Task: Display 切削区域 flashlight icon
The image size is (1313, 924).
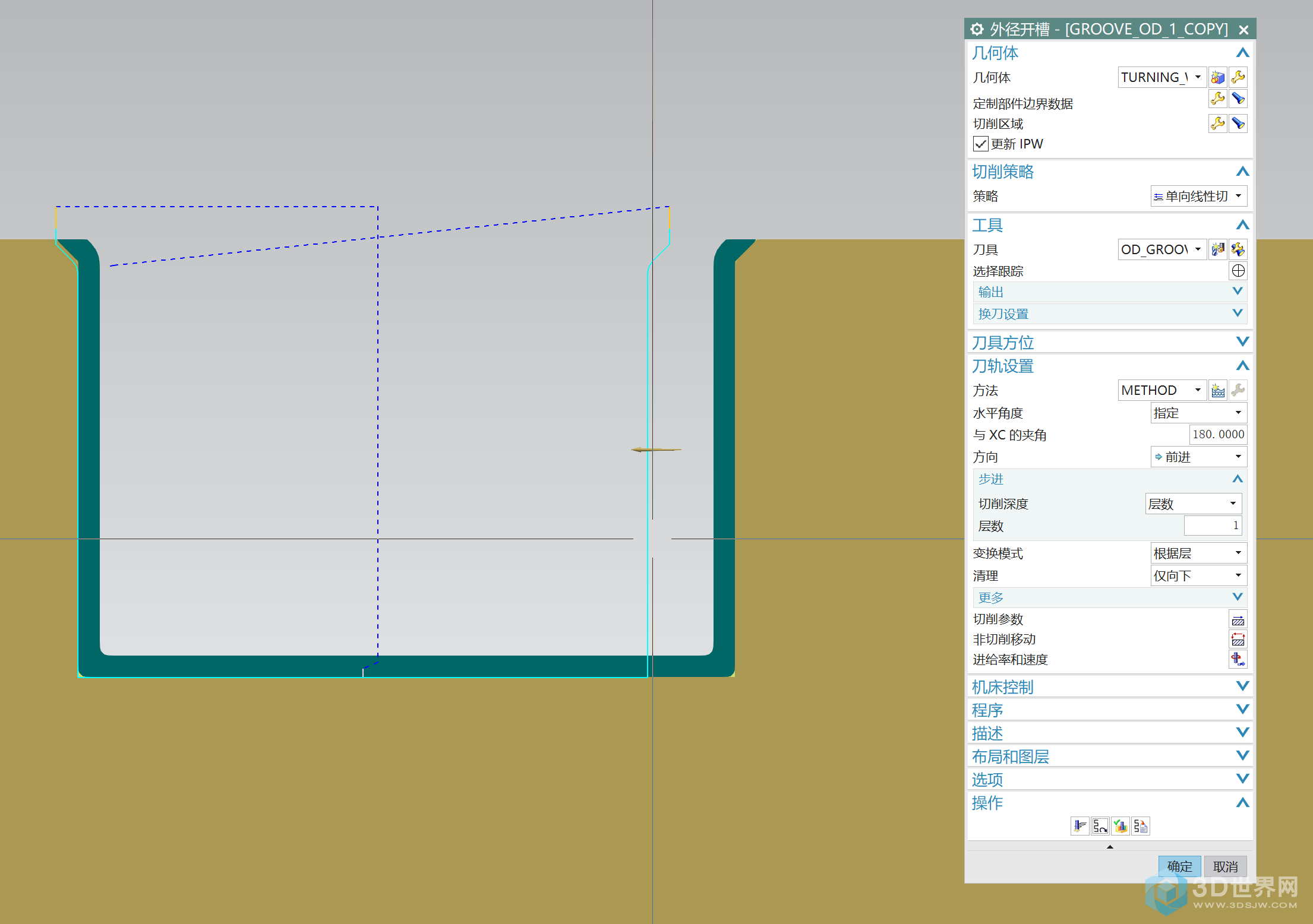Action: pos(1238,124)
